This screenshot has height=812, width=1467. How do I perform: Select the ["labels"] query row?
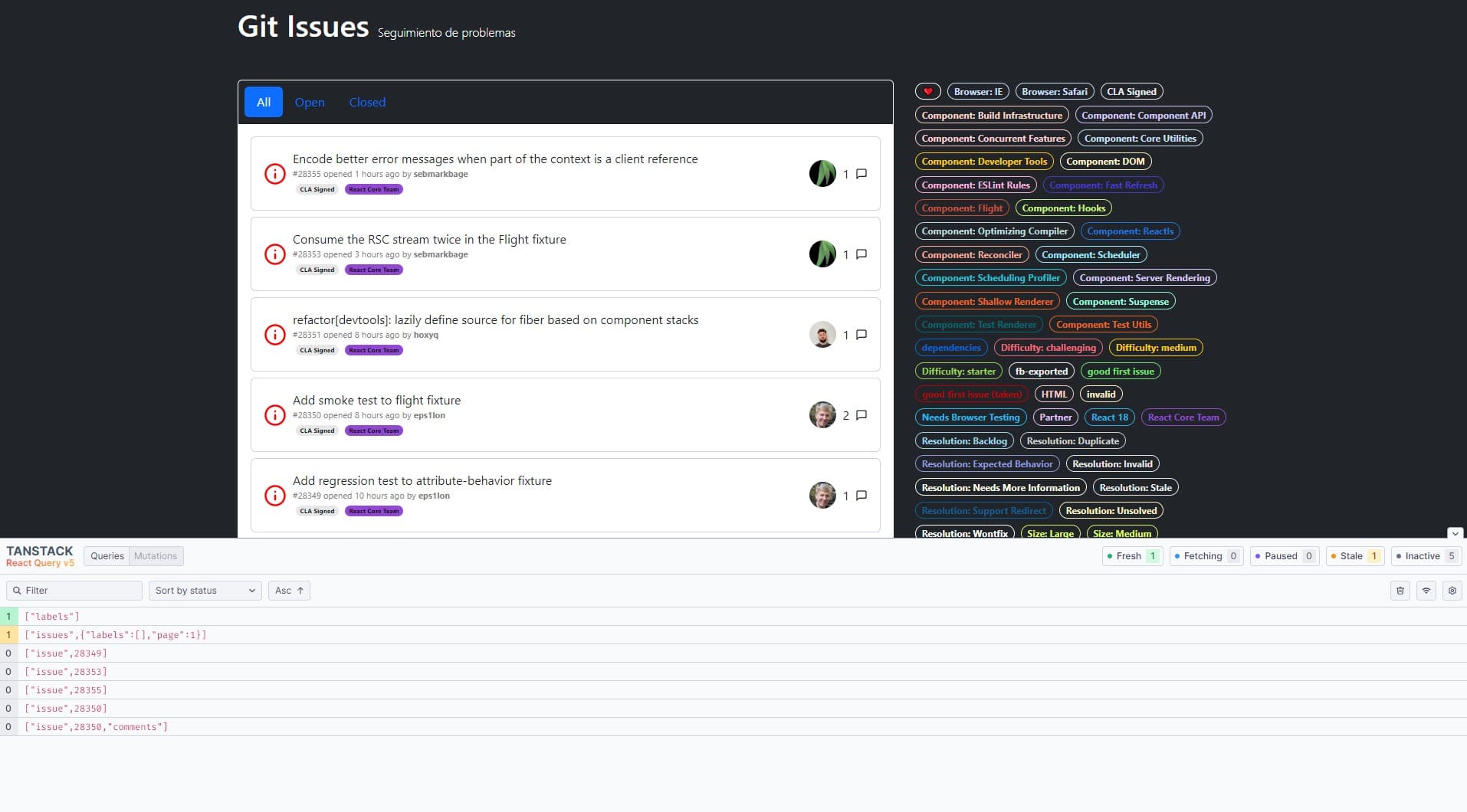tap(733, 617)
